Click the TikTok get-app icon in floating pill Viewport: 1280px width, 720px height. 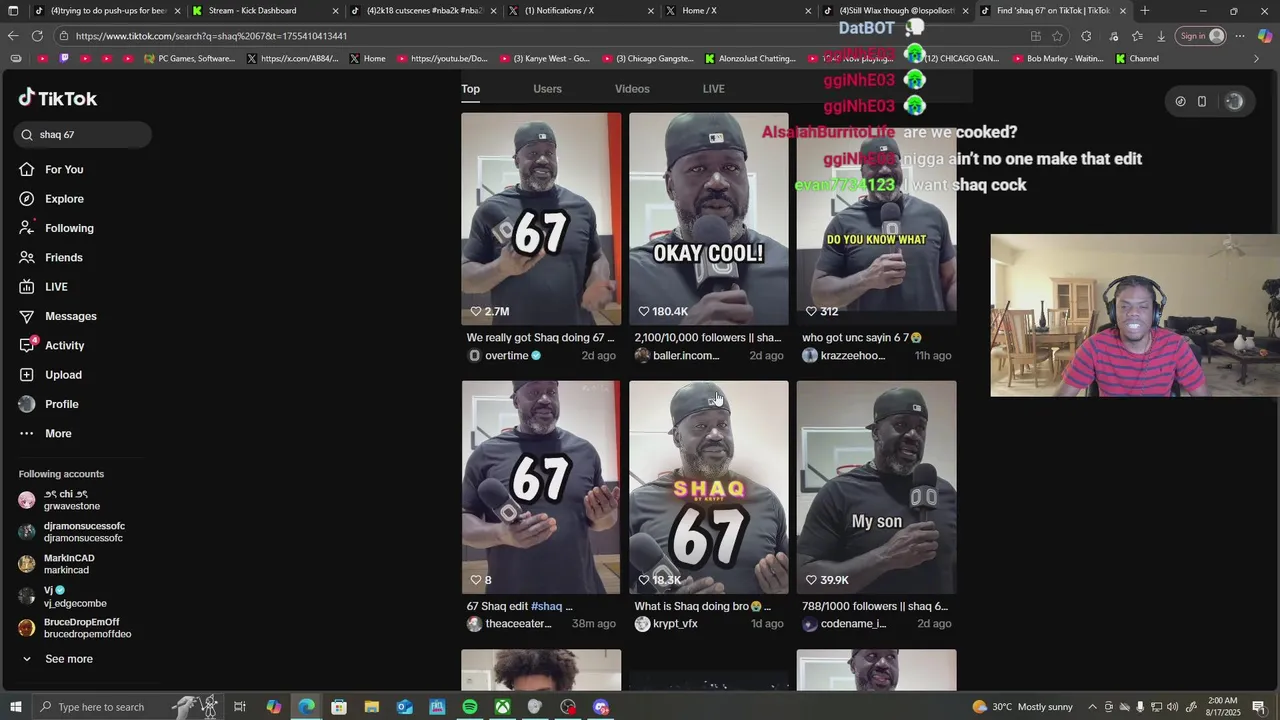point(1180,101)
